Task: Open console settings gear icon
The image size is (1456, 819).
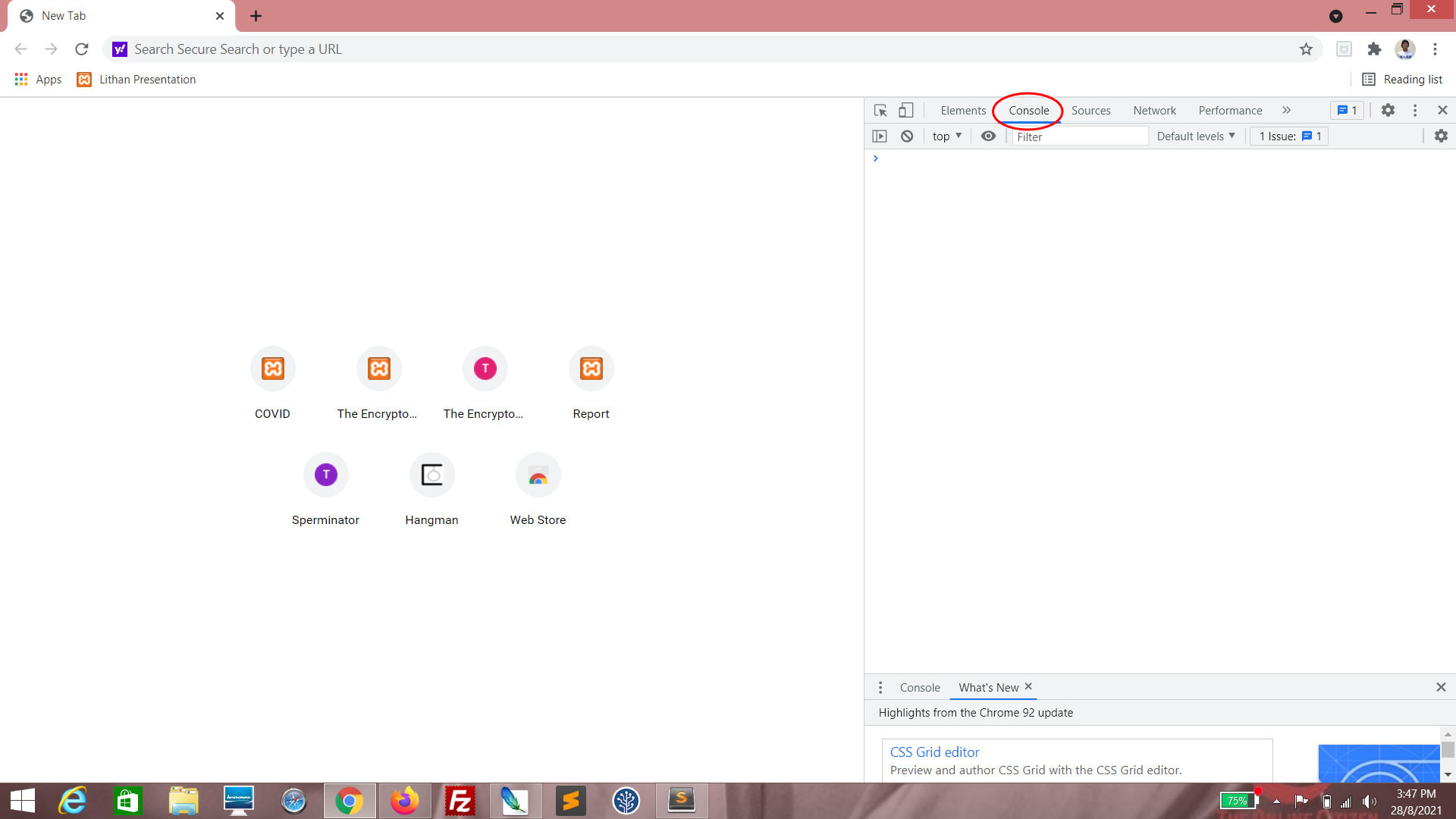Action: tap(1441, 136)
